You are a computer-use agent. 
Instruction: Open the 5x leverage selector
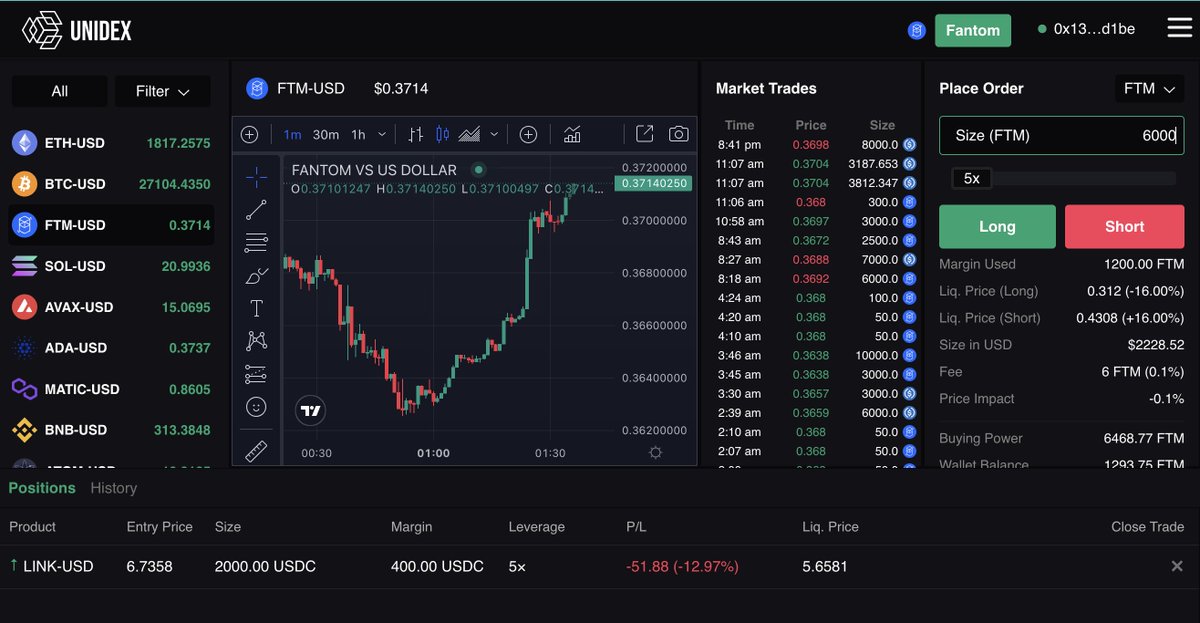click(971, 178)
